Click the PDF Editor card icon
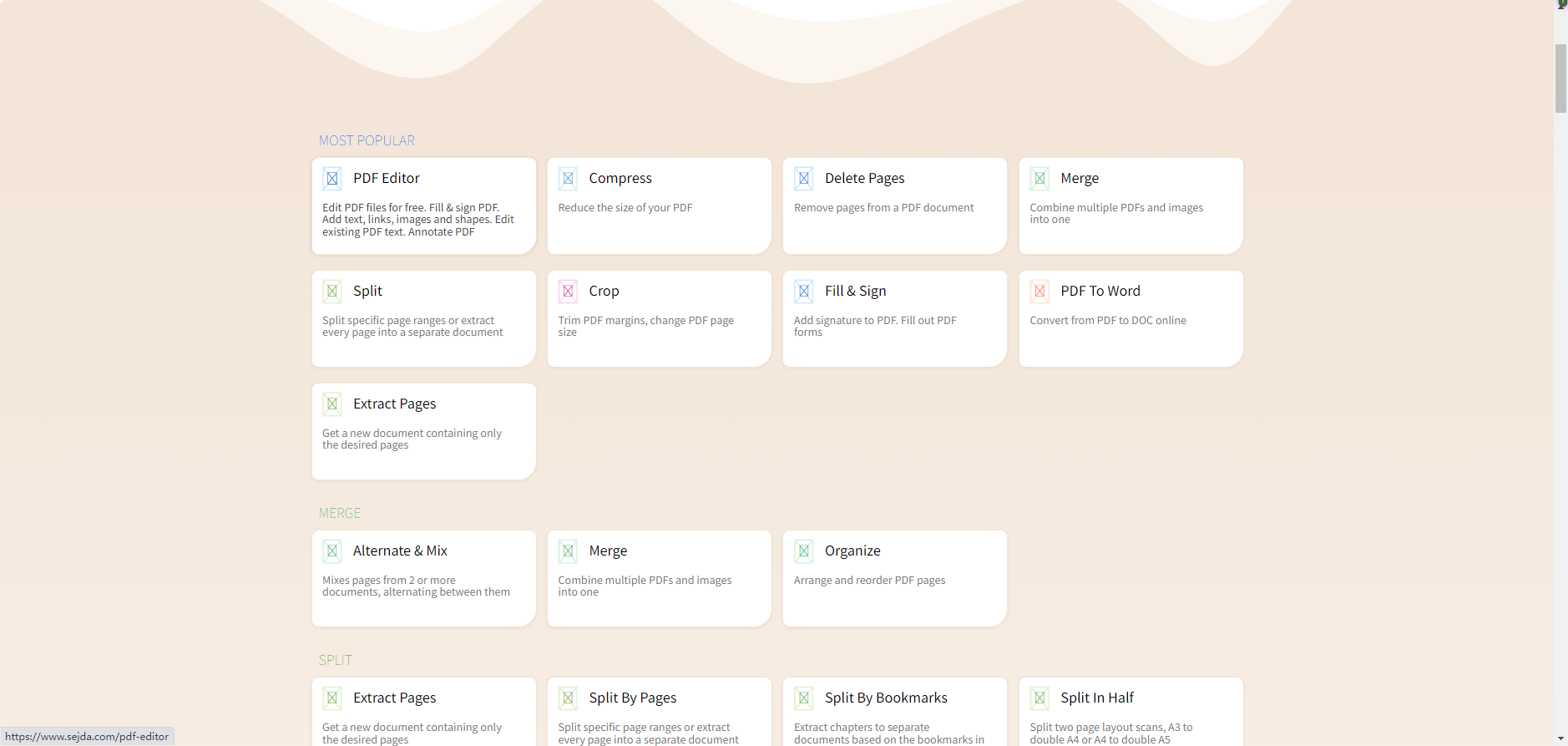The height and width of the screenshot is (746, 1568). coord(332,178)
